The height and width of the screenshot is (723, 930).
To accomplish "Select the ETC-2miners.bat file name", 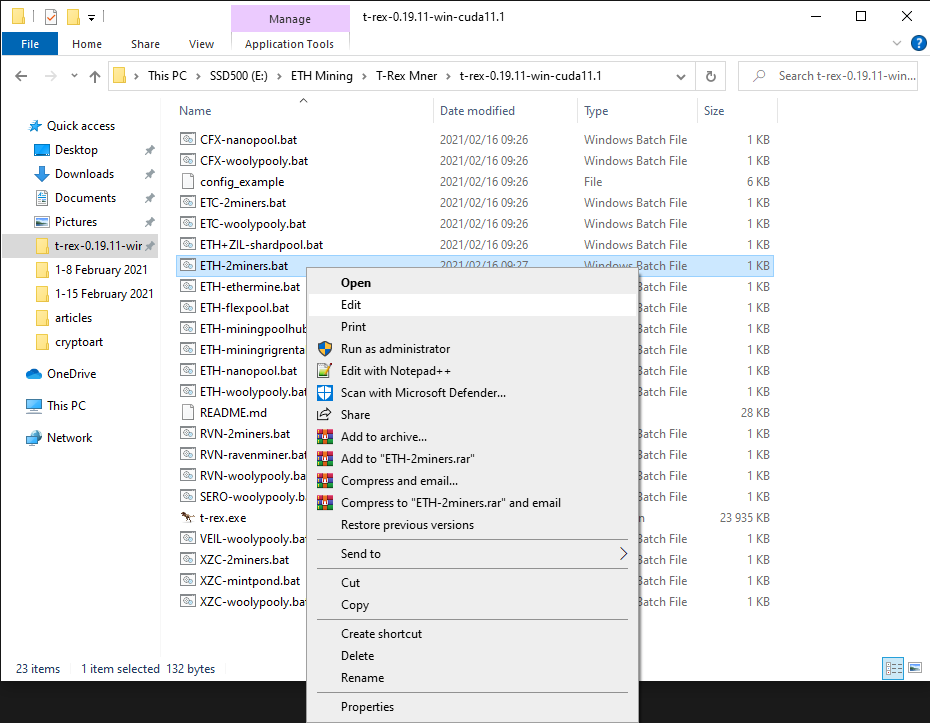I will 243,202.
